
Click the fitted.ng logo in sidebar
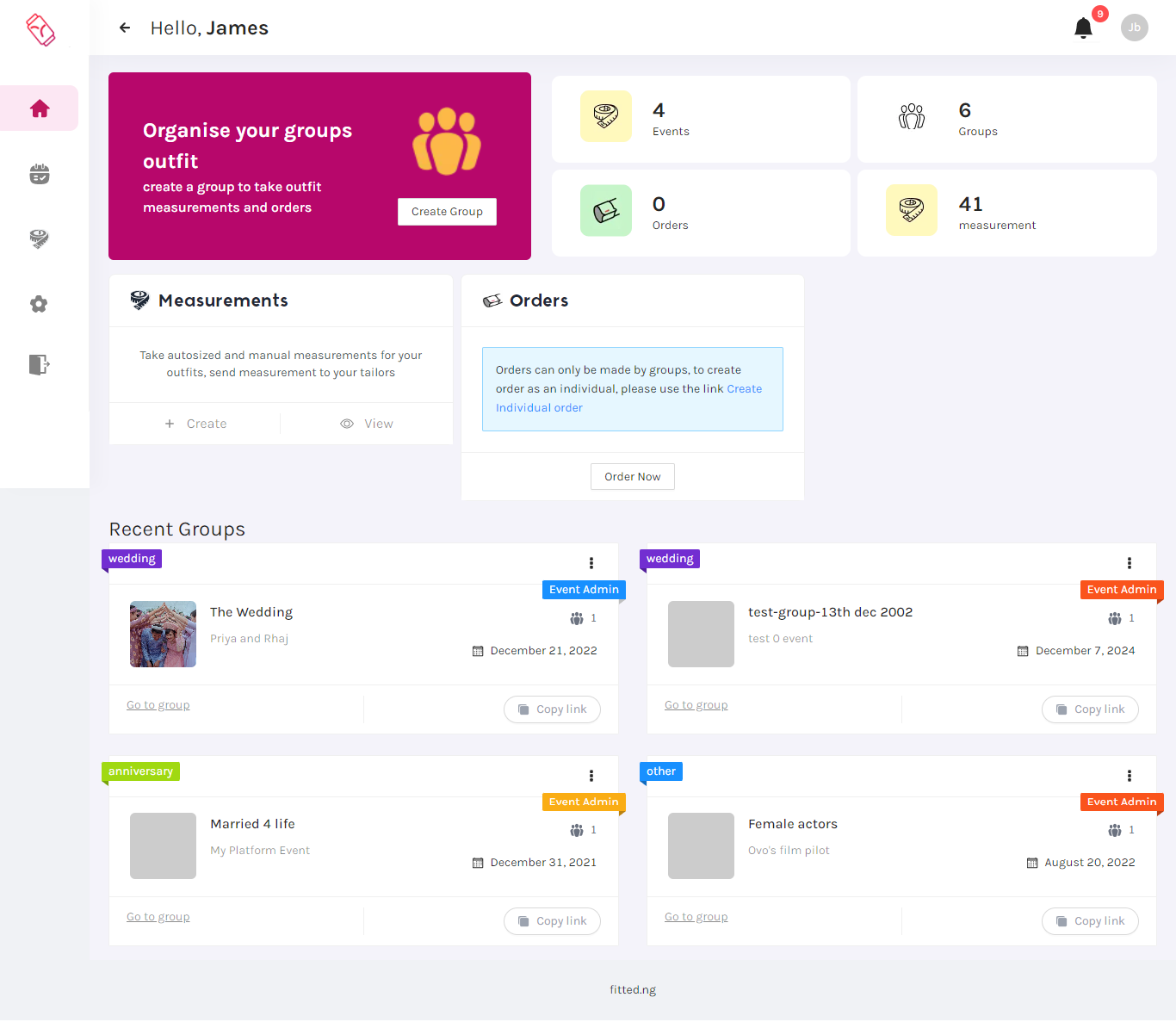click(x=40, y=29)
